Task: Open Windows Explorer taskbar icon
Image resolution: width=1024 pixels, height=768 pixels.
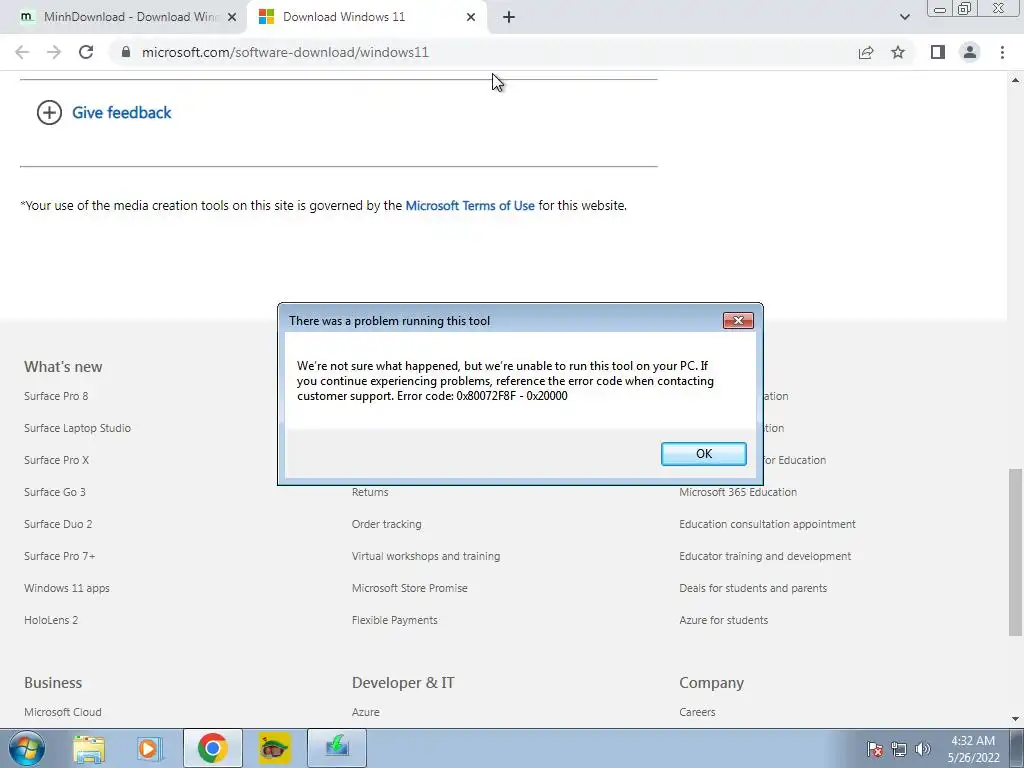Action: tap(89, 748)
